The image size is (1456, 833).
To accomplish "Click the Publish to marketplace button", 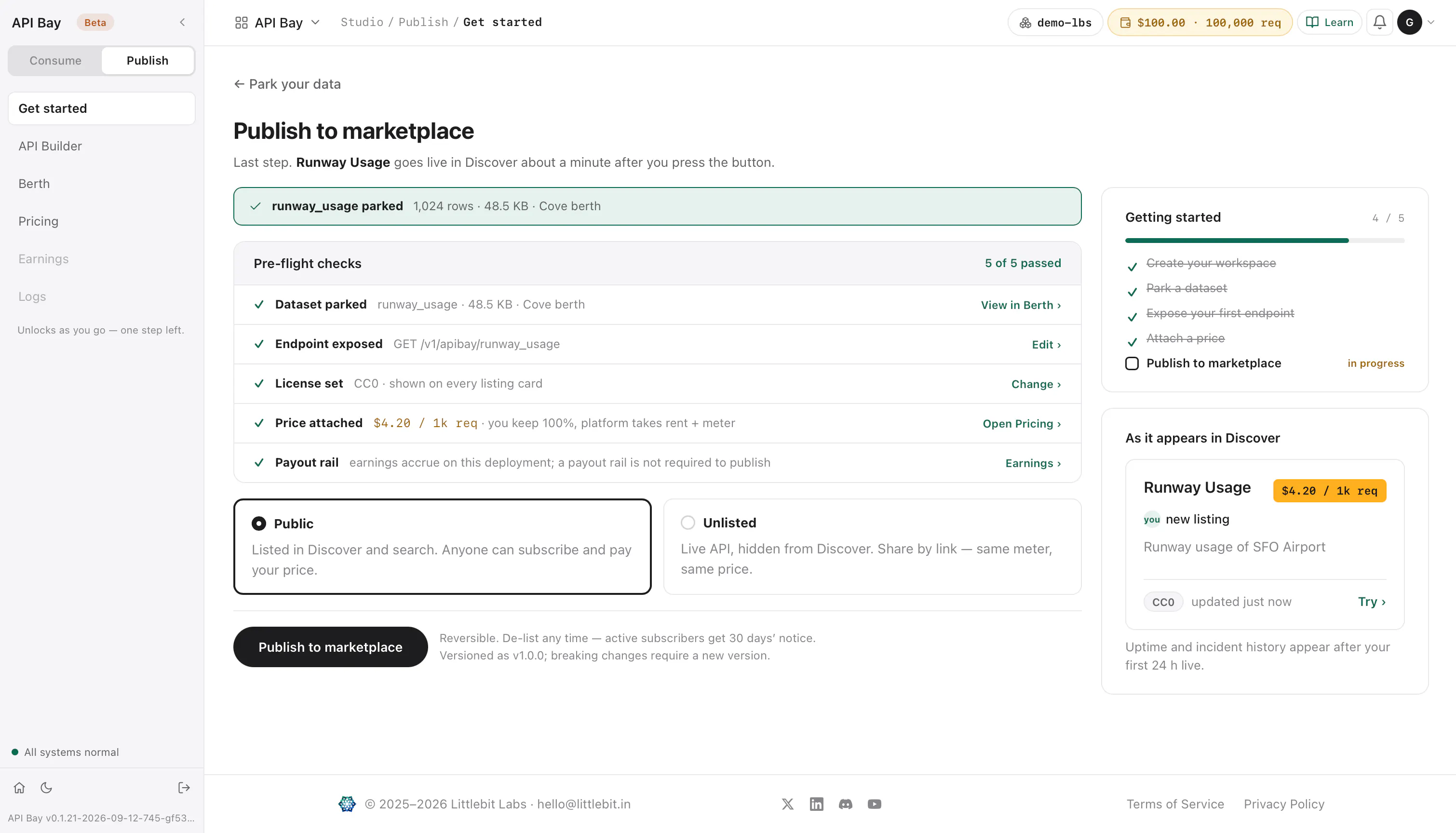I will point(330,647).
